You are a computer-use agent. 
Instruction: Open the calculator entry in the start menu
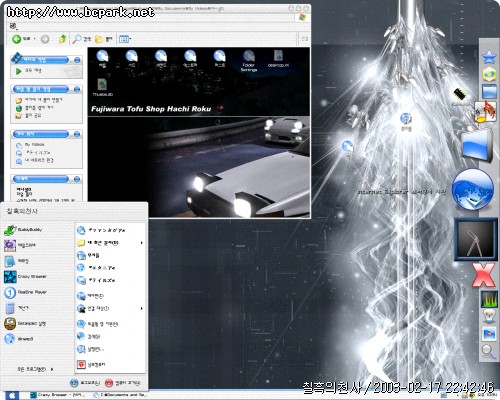(17, 308)
